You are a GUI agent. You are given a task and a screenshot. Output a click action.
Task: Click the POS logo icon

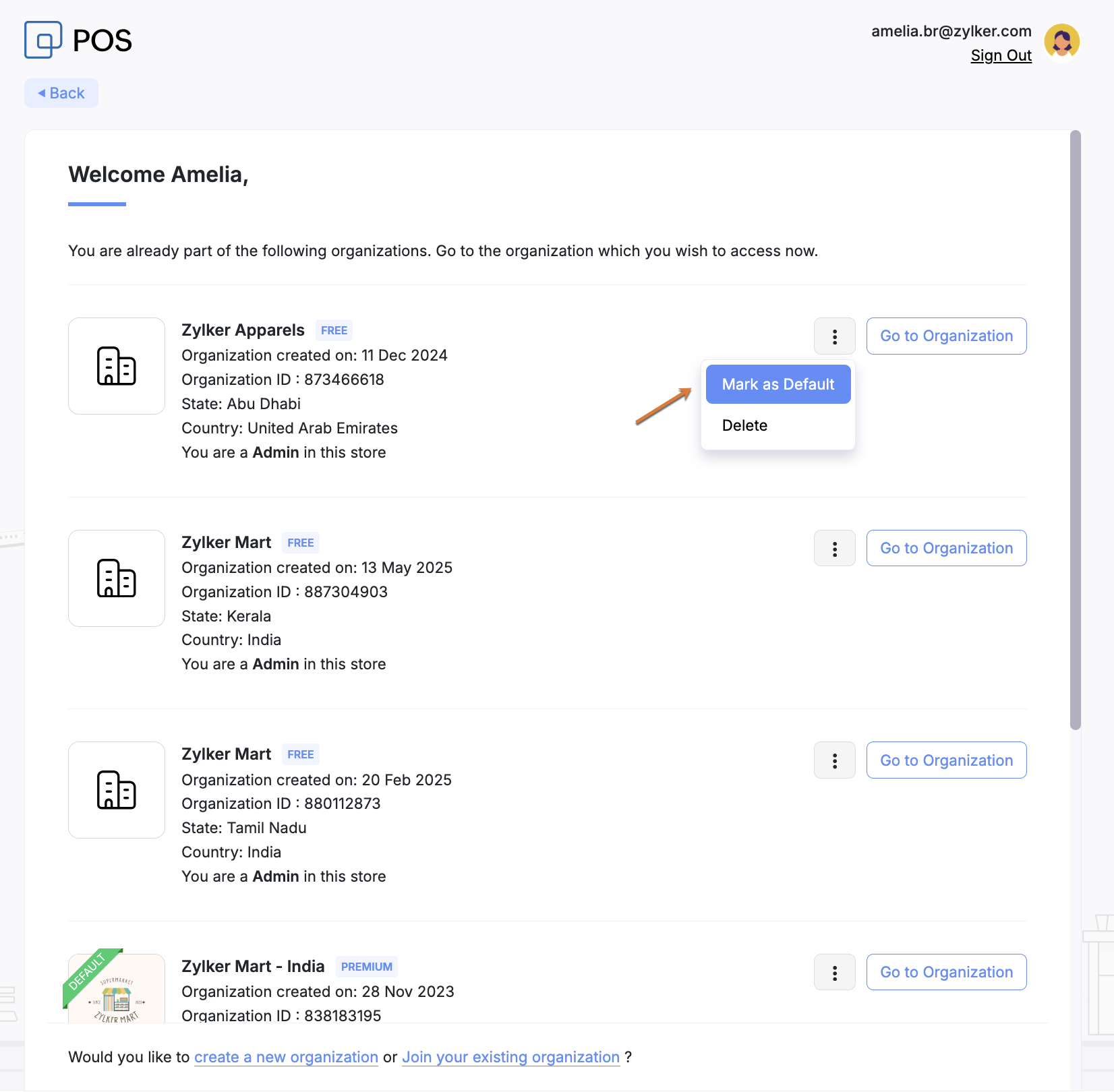click(43, 40)
